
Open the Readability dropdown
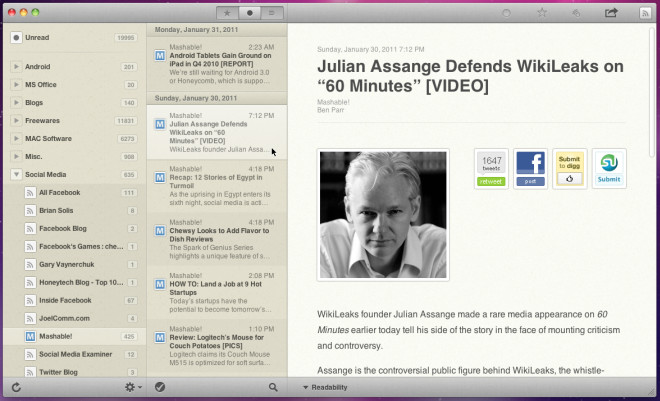click(x=325, y=387)
